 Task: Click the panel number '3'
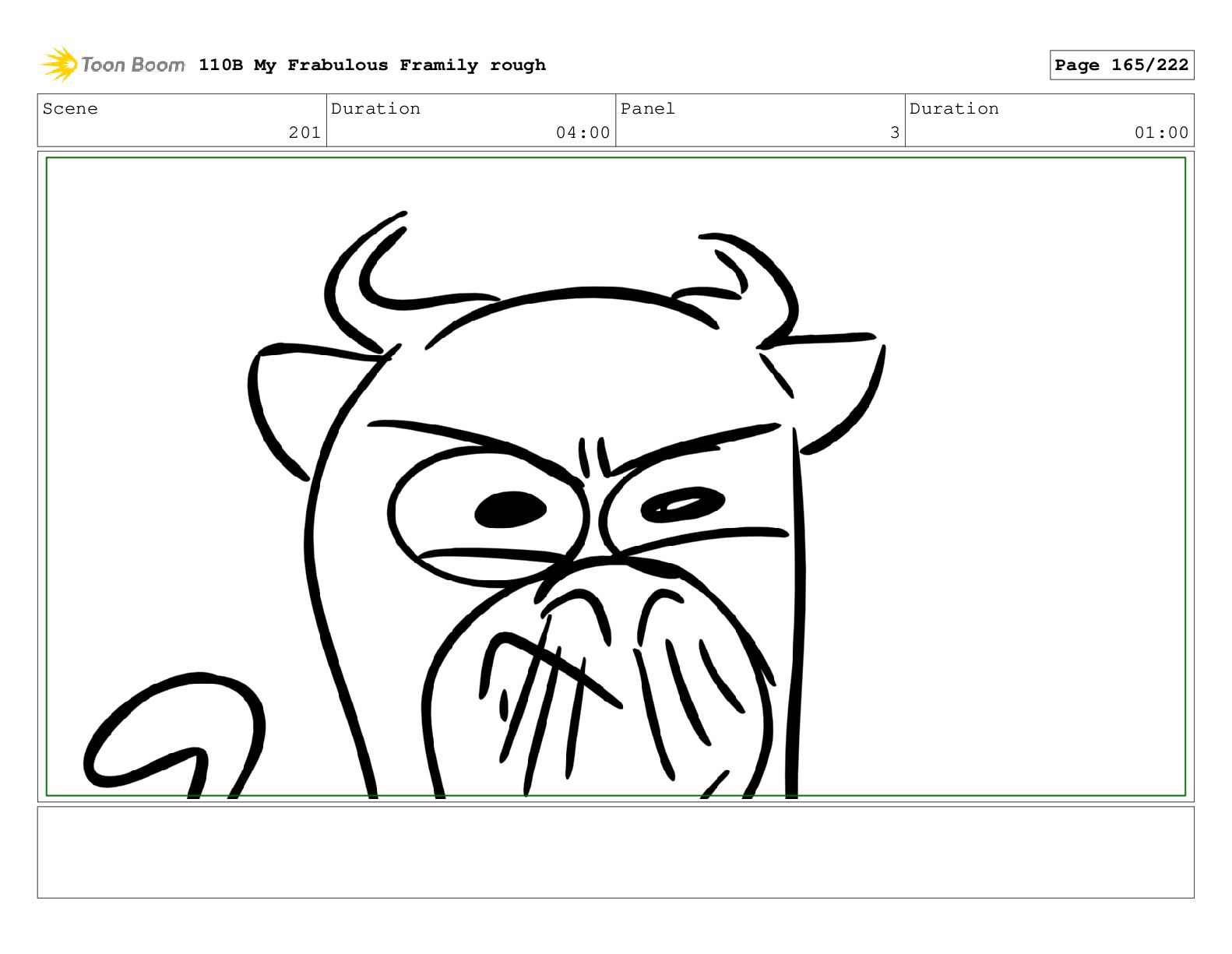tap(895, 132)
